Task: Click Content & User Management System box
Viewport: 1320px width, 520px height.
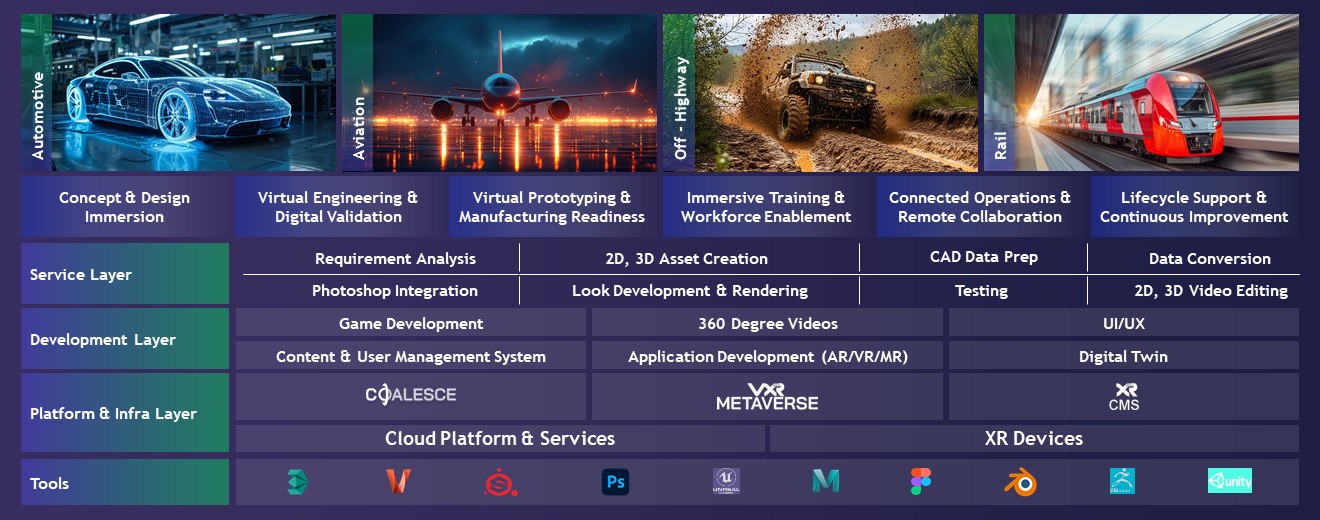Action: [x=411, y=356]
